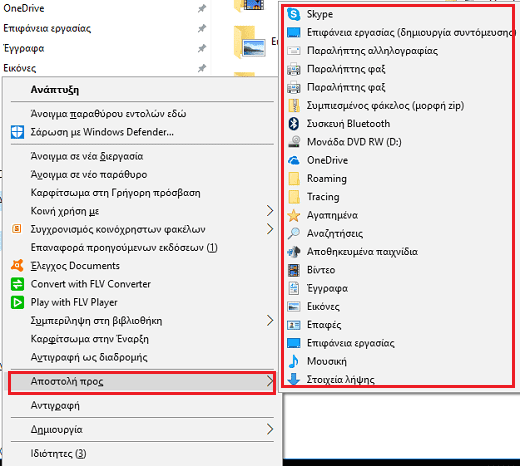Image resolution: width=520 pixels, height=466 pixels.
Task: Click the DVD RW drive icon
Action: [294, 142]
